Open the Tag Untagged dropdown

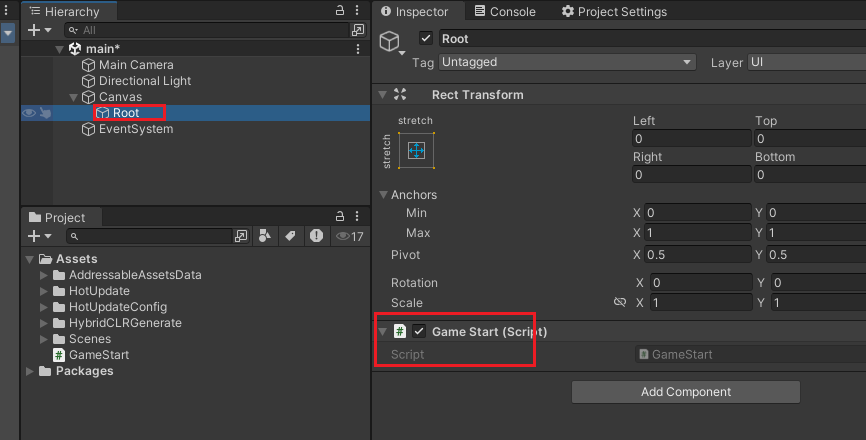[567, 62]
